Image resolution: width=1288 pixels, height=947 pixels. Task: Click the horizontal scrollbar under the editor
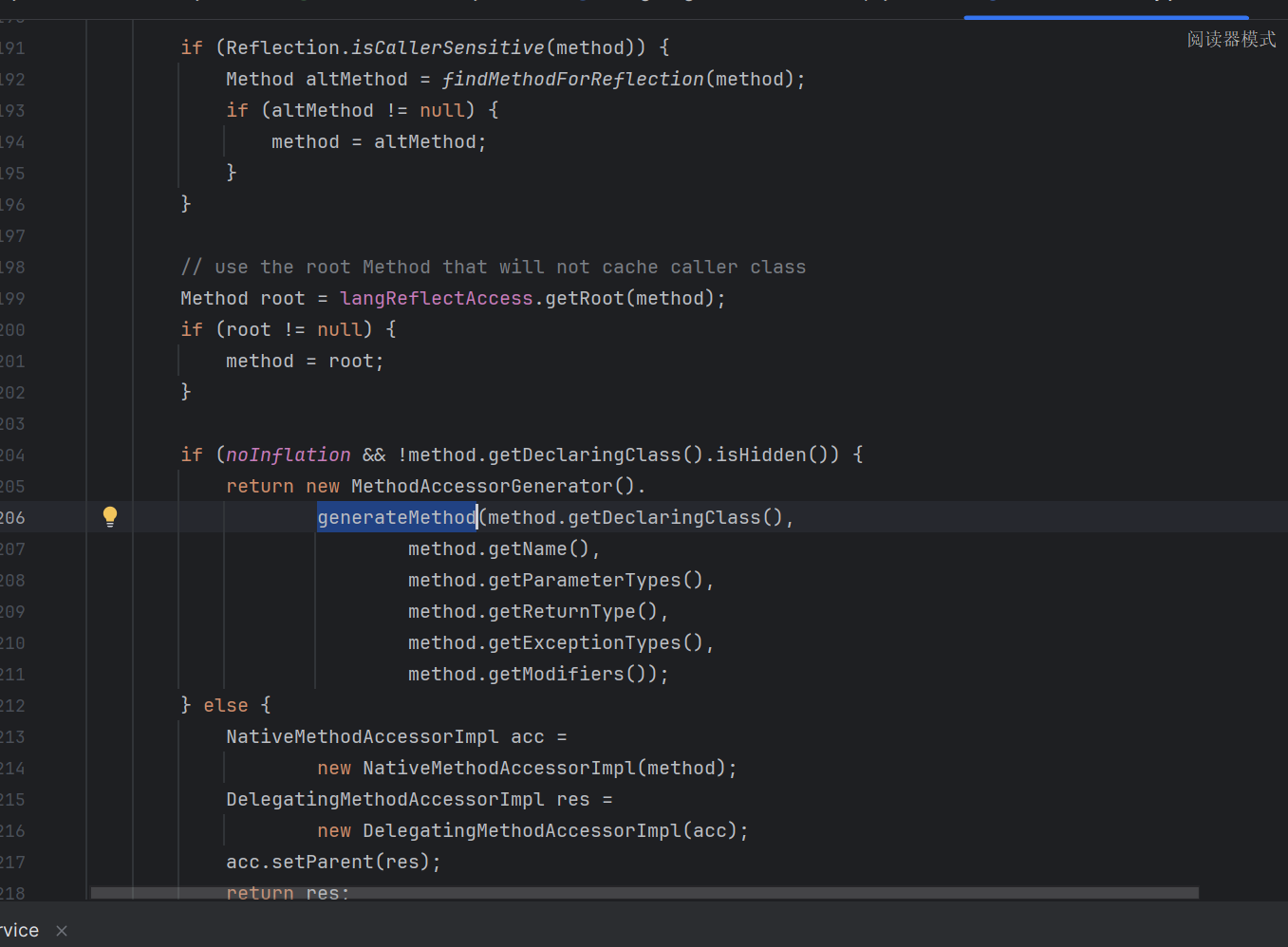pos(644,893)
